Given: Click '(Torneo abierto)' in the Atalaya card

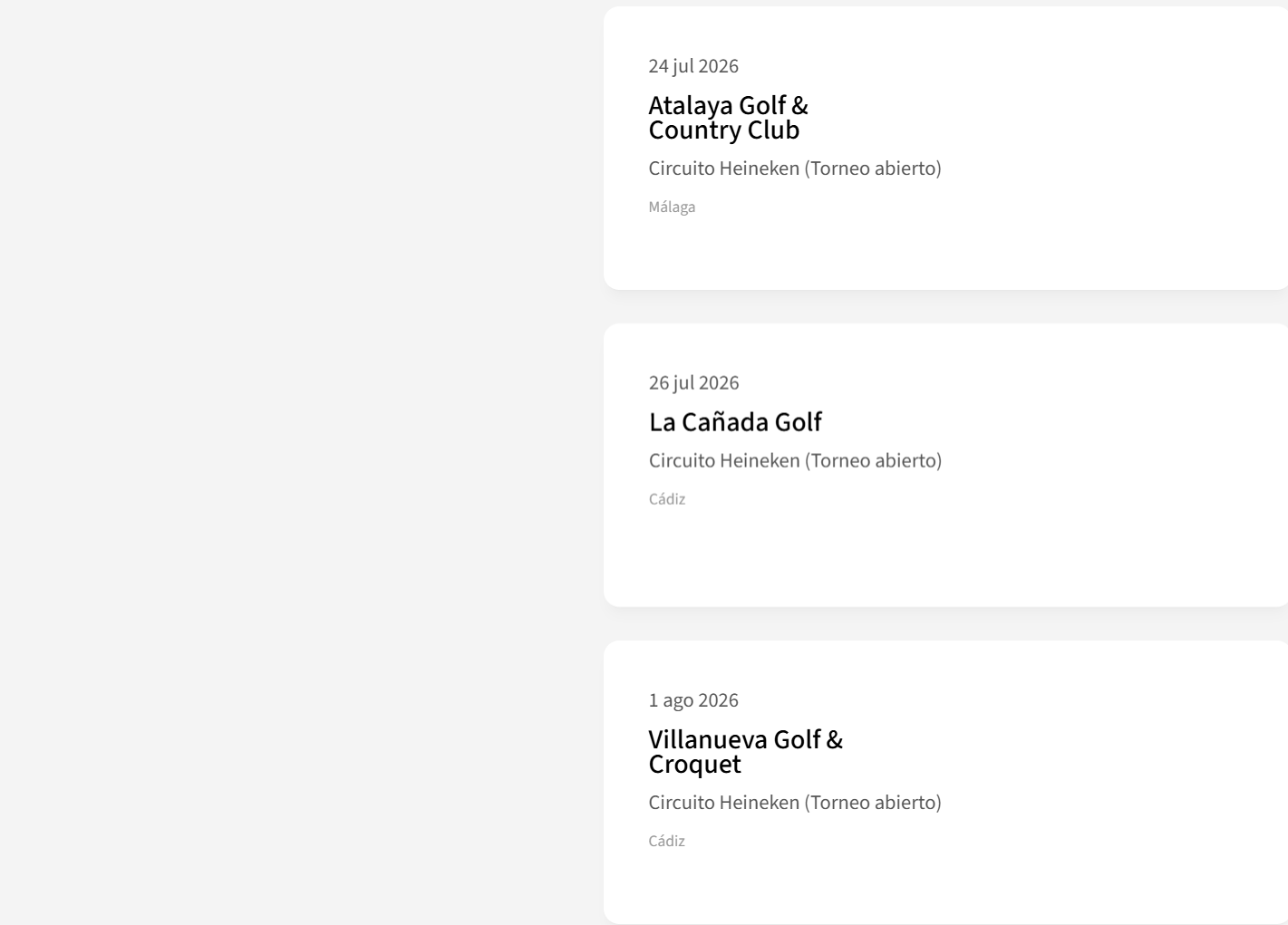Looking at the screenshot, I should [x=873, y=169].
